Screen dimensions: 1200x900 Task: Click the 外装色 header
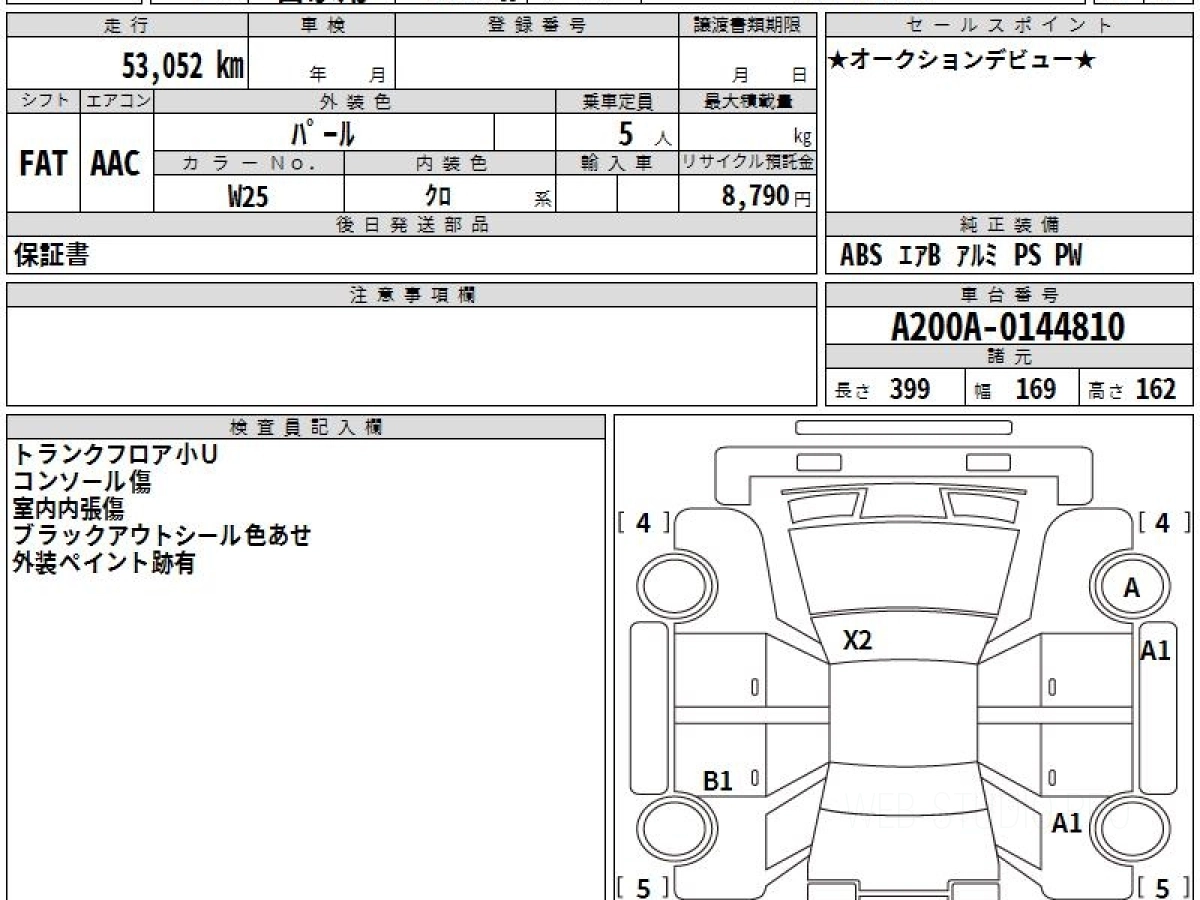[x=355, y=101]
